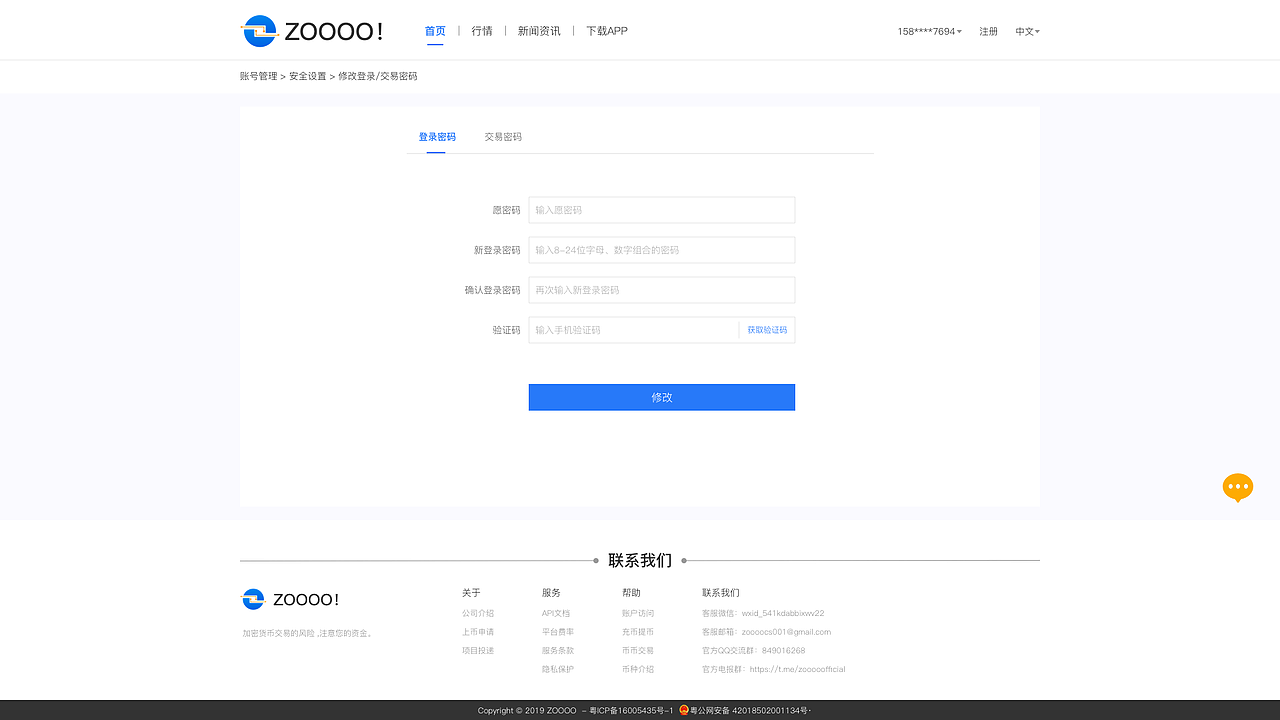Click the ZOOOO! logo in the header
1280x720 pixels.
[312, 31]
